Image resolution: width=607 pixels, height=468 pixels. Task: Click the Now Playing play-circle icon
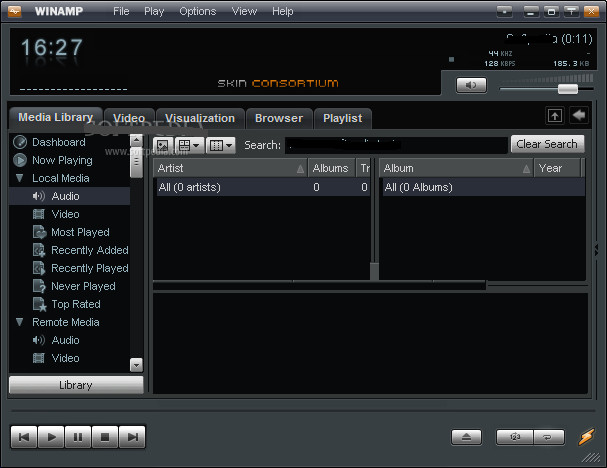pyautogui.click(x=20, y=160)
